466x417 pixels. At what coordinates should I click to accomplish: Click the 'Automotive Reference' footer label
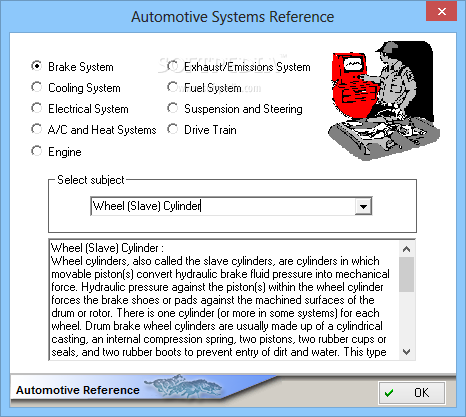[x=78, y=390]
